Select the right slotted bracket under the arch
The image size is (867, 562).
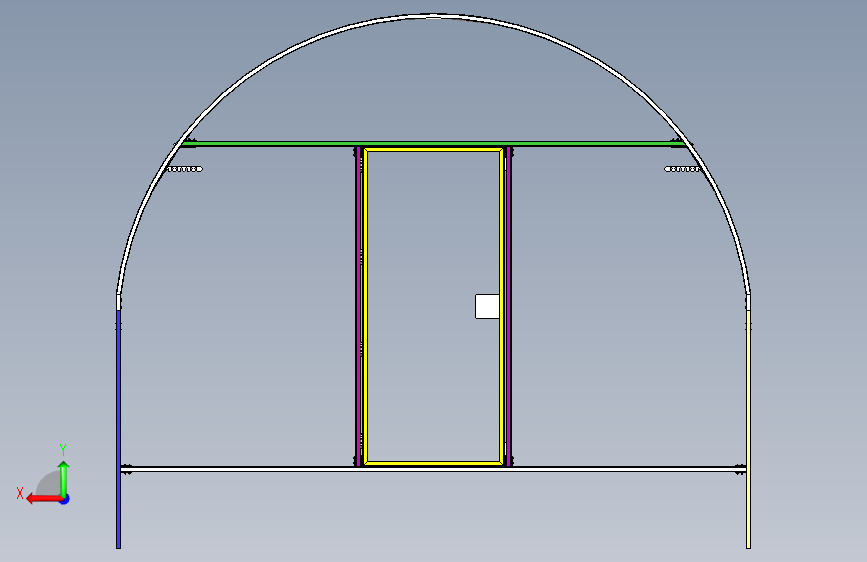(x=682, y=169)
